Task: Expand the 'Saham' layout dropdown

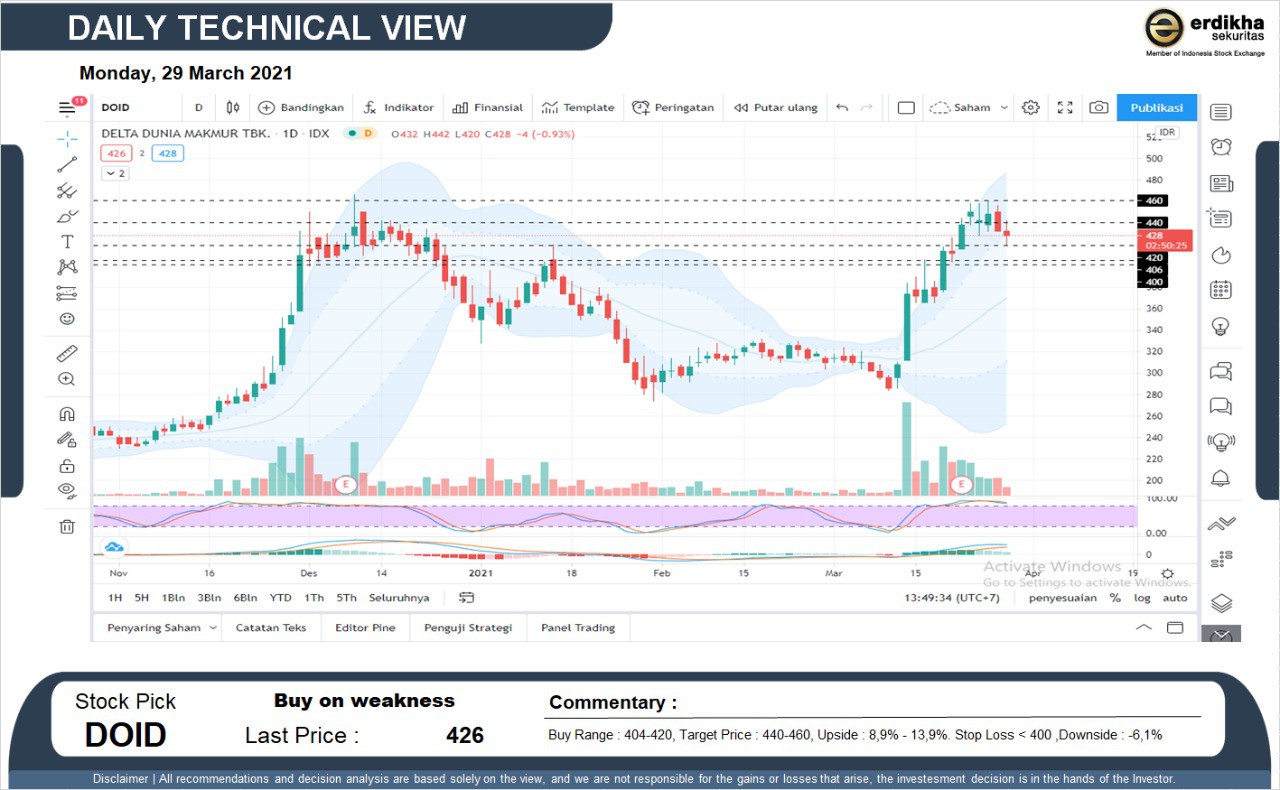Action: pos(1004,108)
